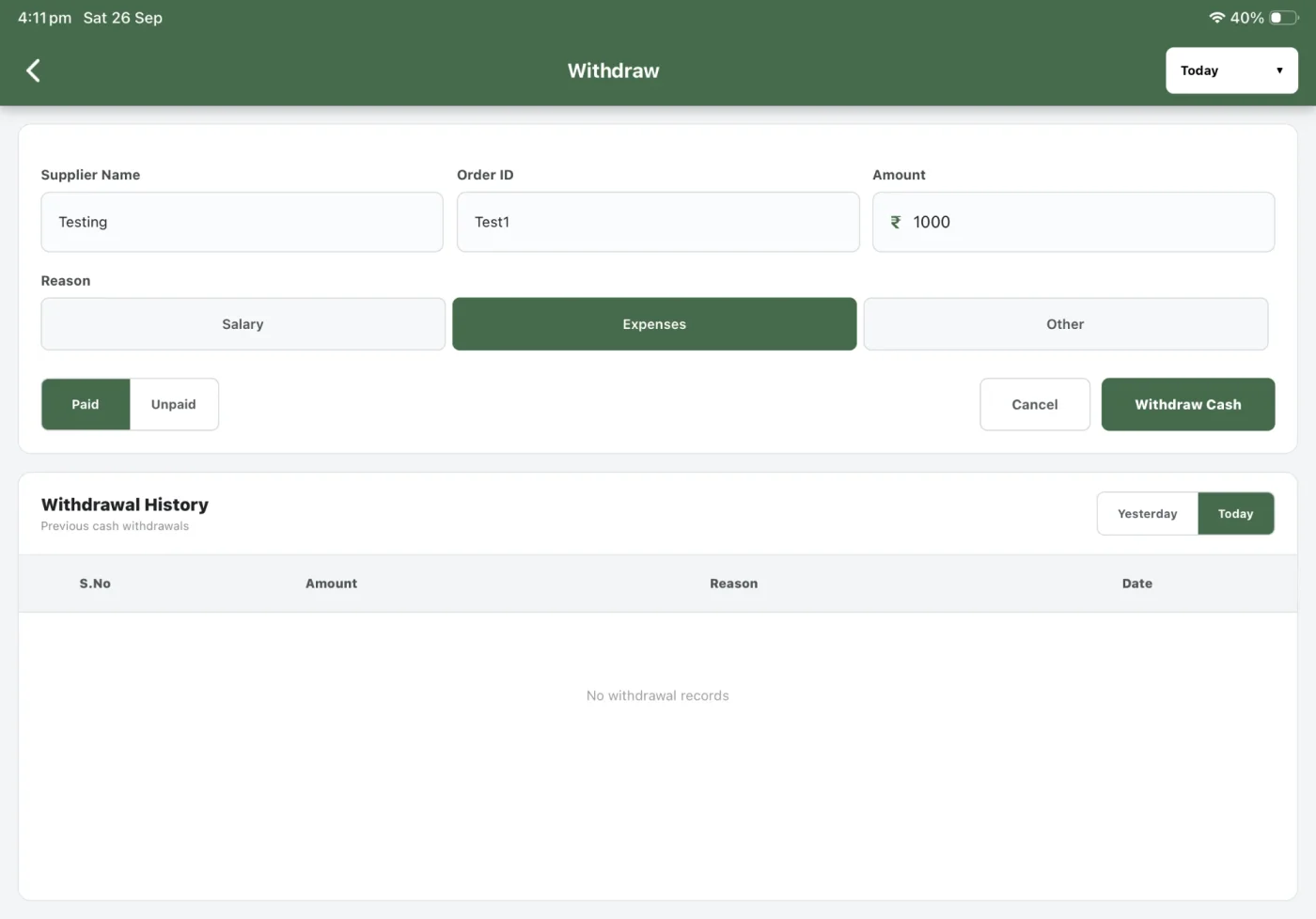Focus the Supplier Name field

[x=242, y=222]
